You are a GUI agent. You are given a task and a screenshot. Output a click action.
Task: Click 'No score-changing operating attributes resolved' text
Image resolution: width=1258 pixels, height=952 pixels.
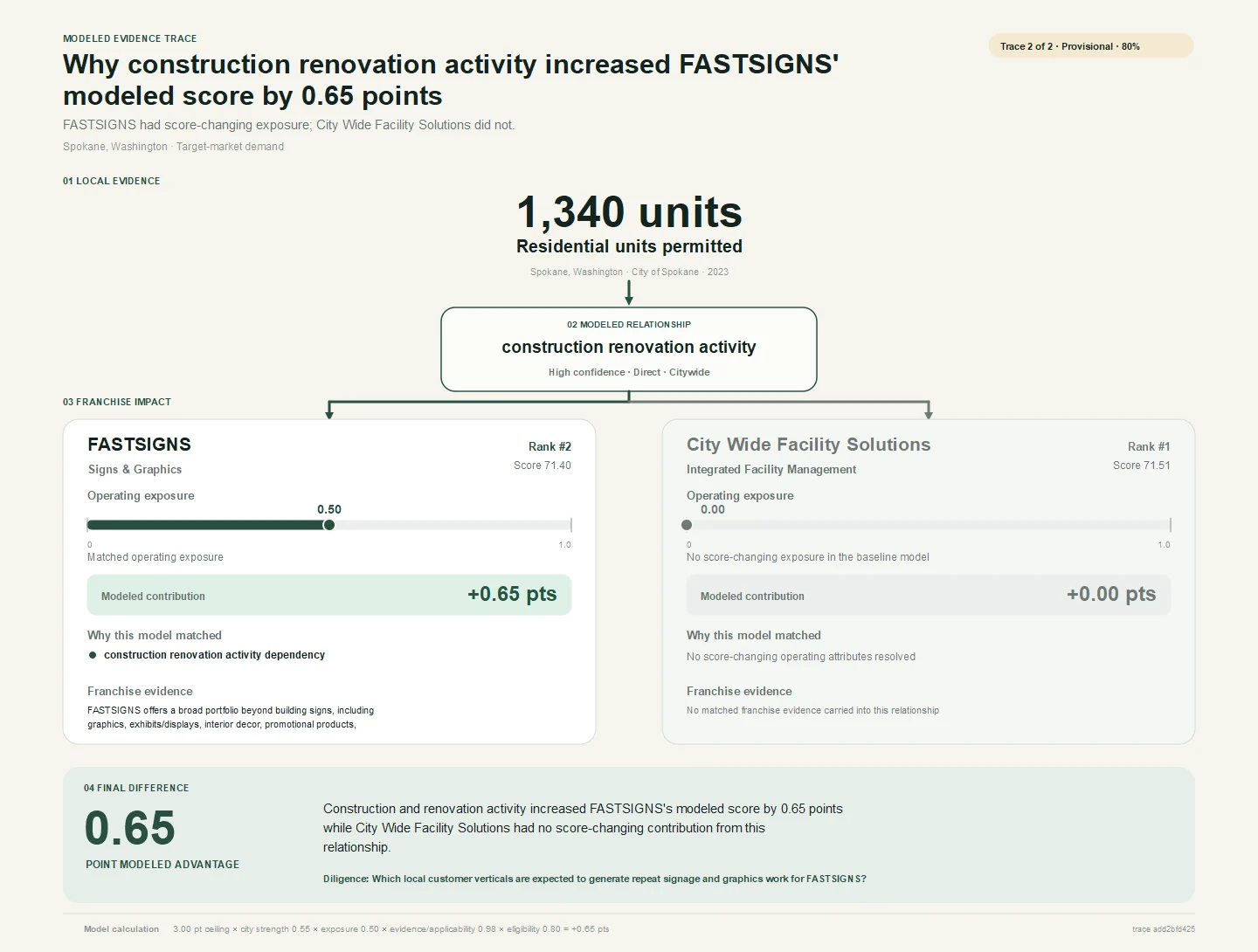coord(801,657)
